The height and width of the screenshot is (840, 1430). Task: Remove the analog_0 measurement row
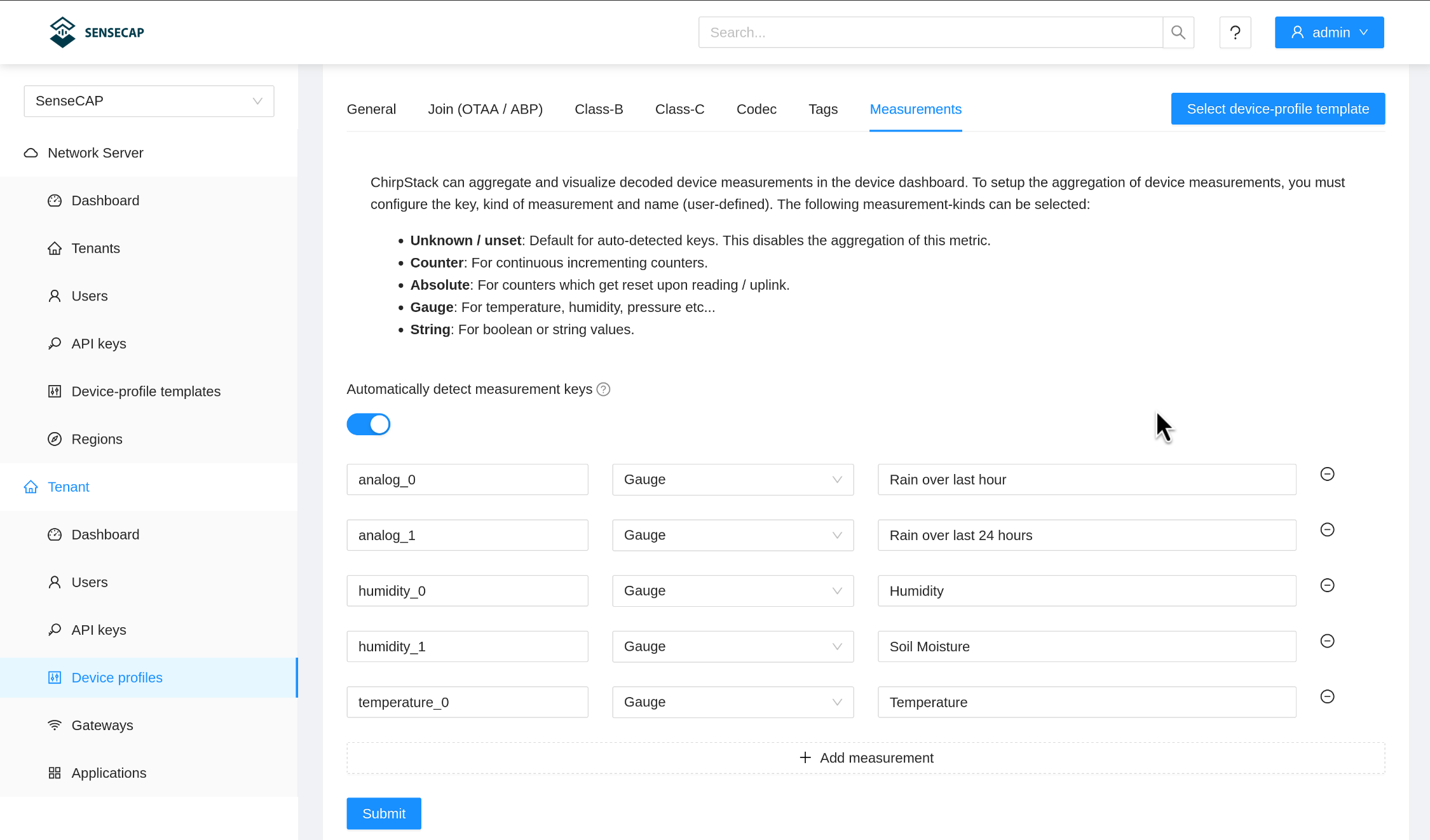click(1327, 474)
